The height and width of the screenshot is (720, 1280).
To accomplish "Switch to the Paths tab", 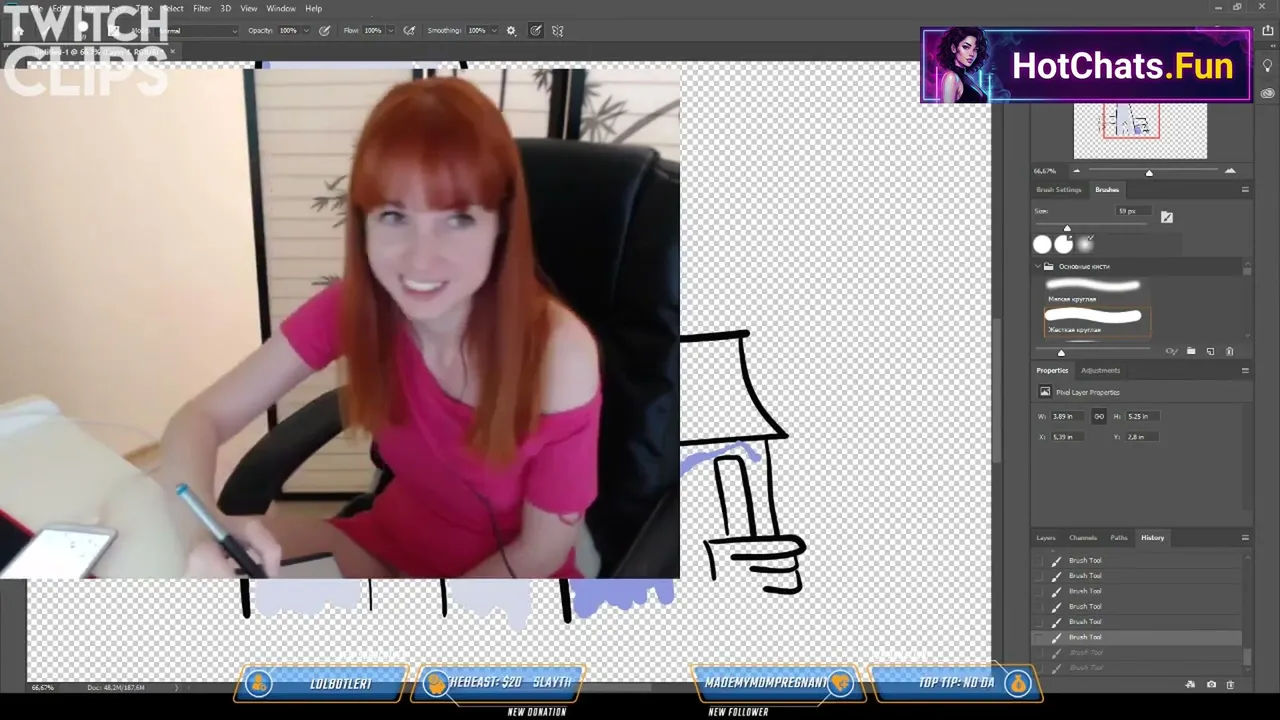I will 1119,538.
